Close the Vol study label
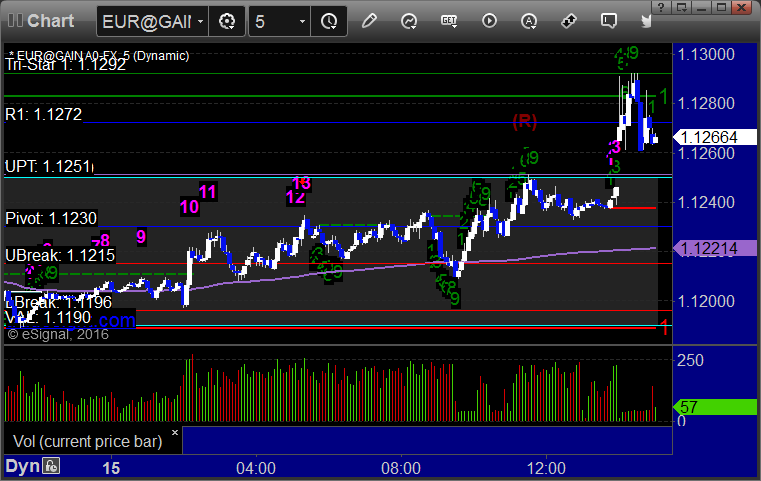 tap(175, 432)
